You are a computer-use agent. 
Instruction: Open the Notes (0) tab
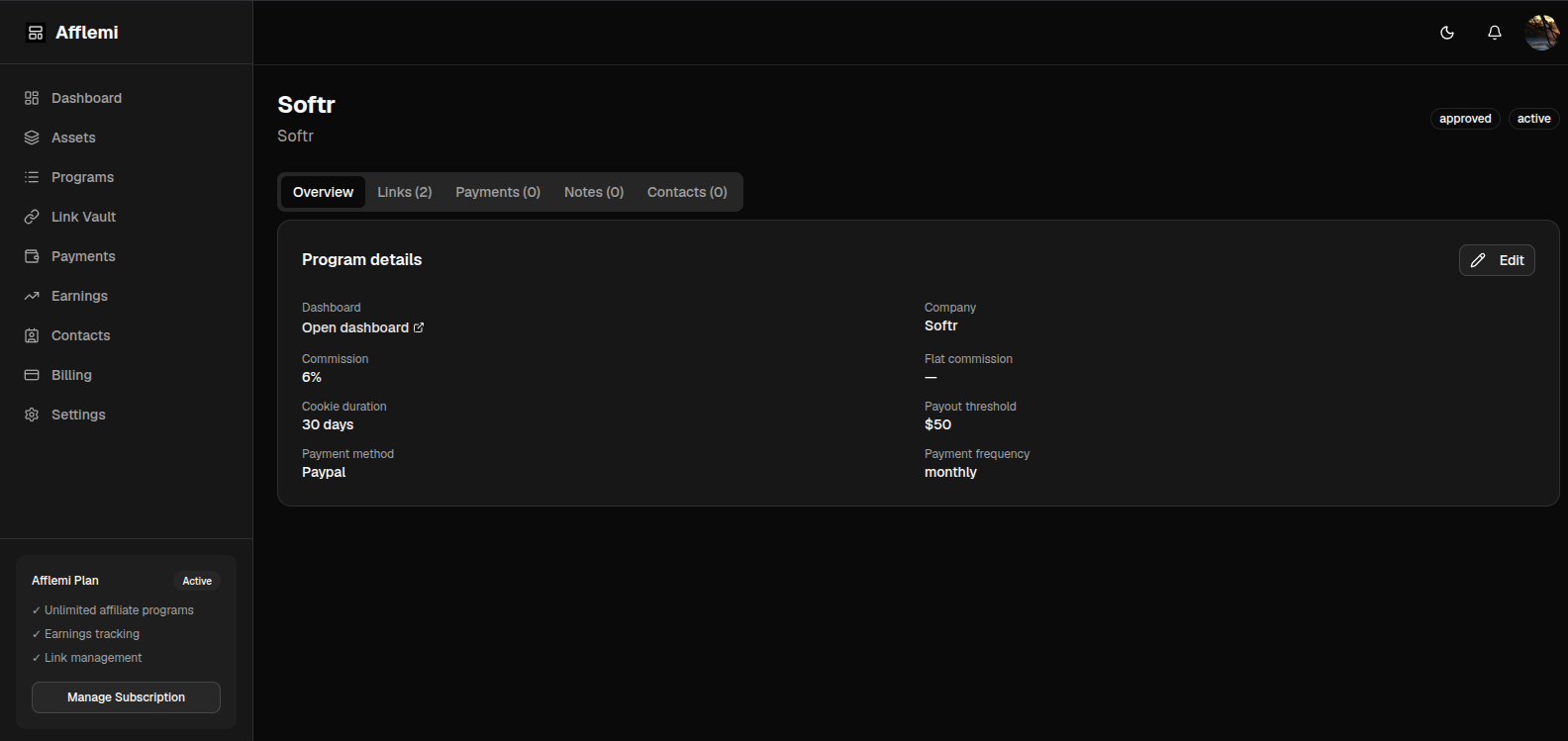pos(594,192)
